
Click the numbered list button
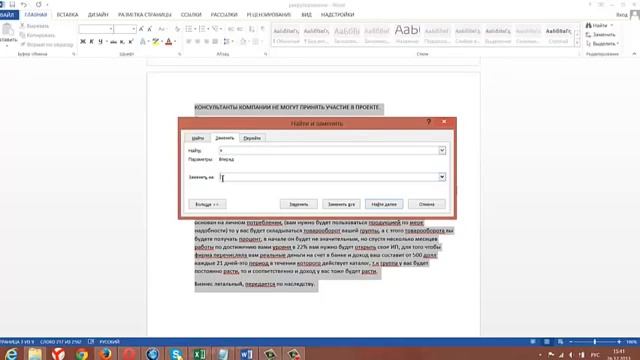coord(201,29)
